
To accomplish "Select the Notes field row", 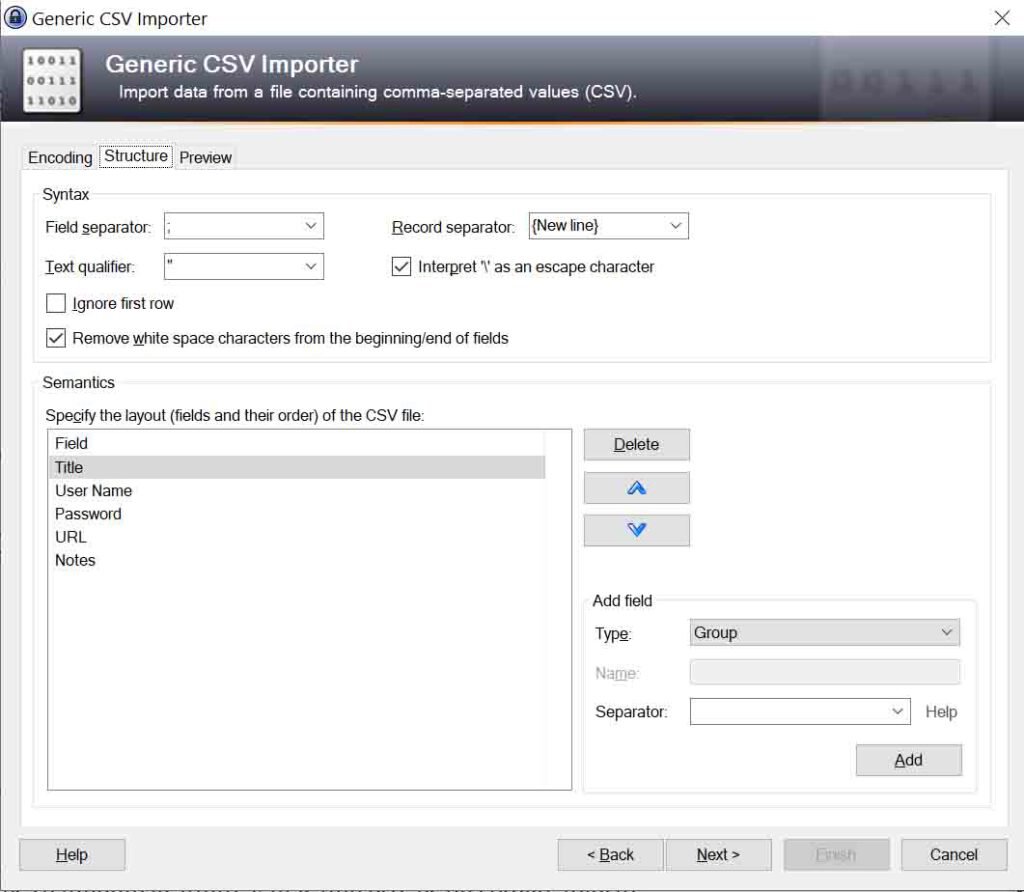I will 297,560.
